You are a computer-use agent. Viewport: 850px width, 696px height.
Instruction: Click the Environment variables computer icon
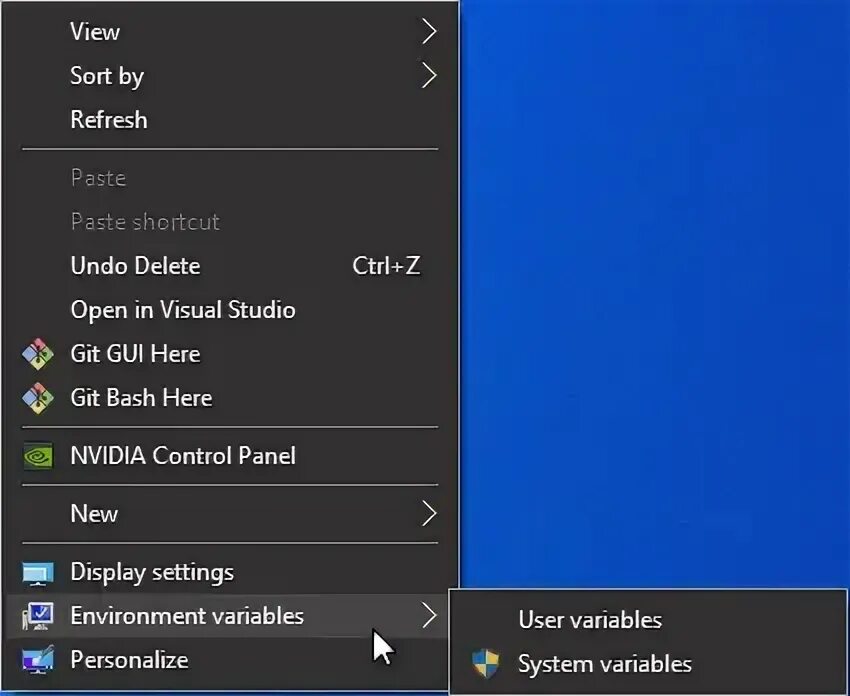tap(37, 616)
